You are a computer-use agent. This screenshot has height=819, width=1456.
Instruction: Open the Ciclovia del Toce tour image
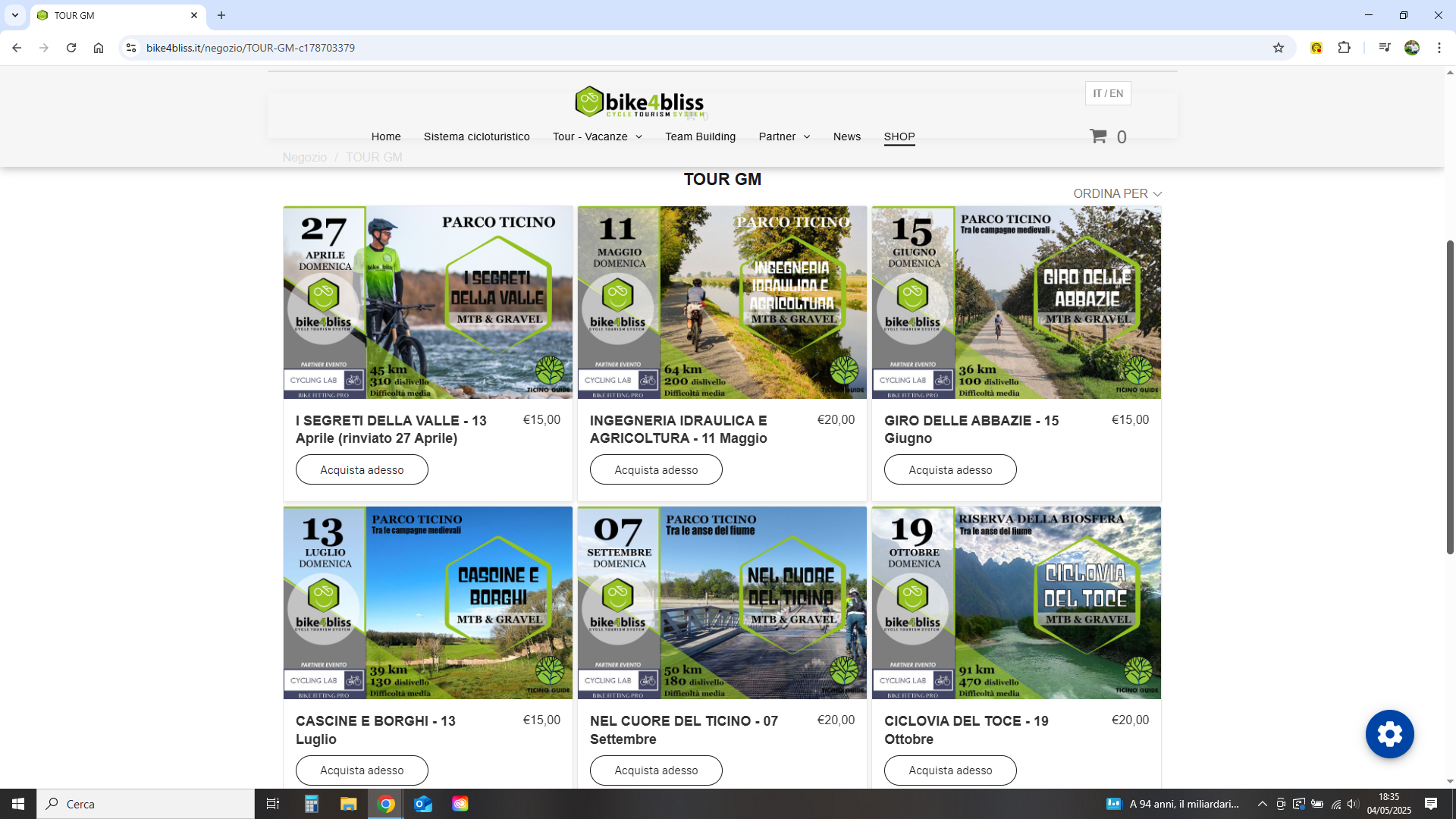tap(1016, 603)
